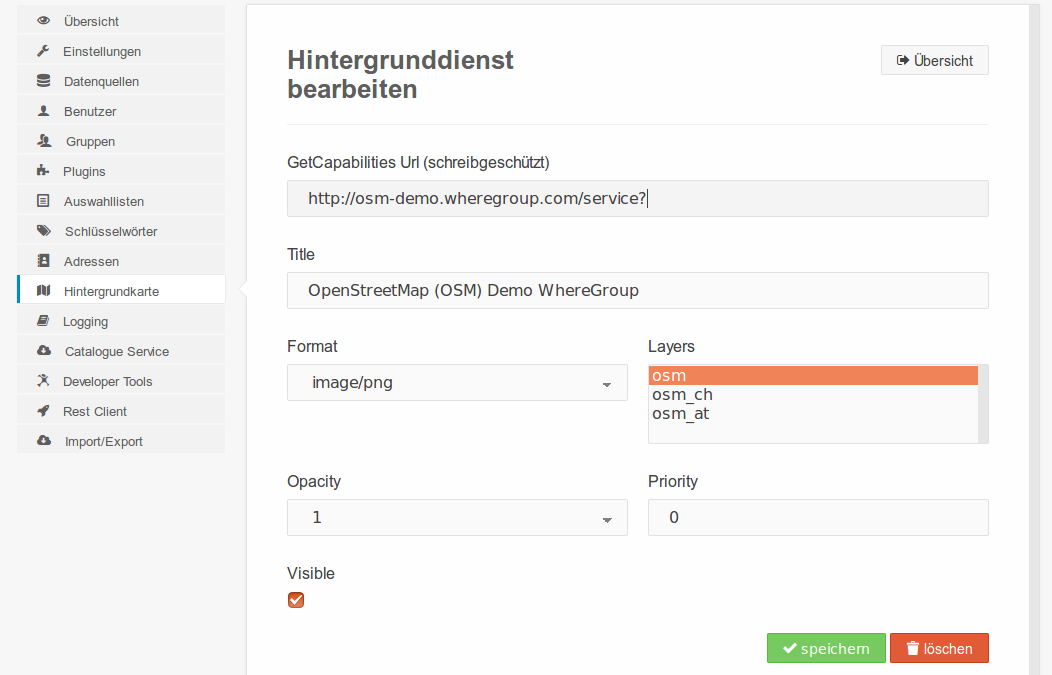
Task: Navigate to Plugins
Action: coord(121,171)
